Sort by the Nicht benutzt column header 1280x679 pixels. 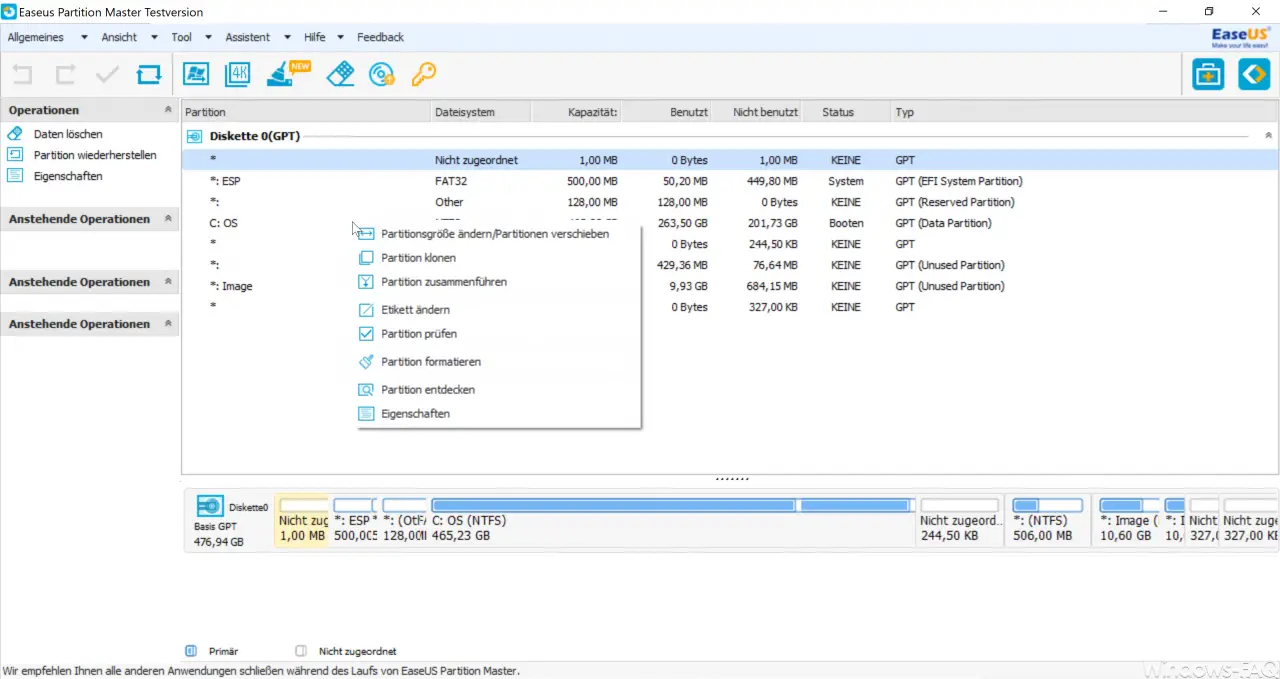[757, 112]
